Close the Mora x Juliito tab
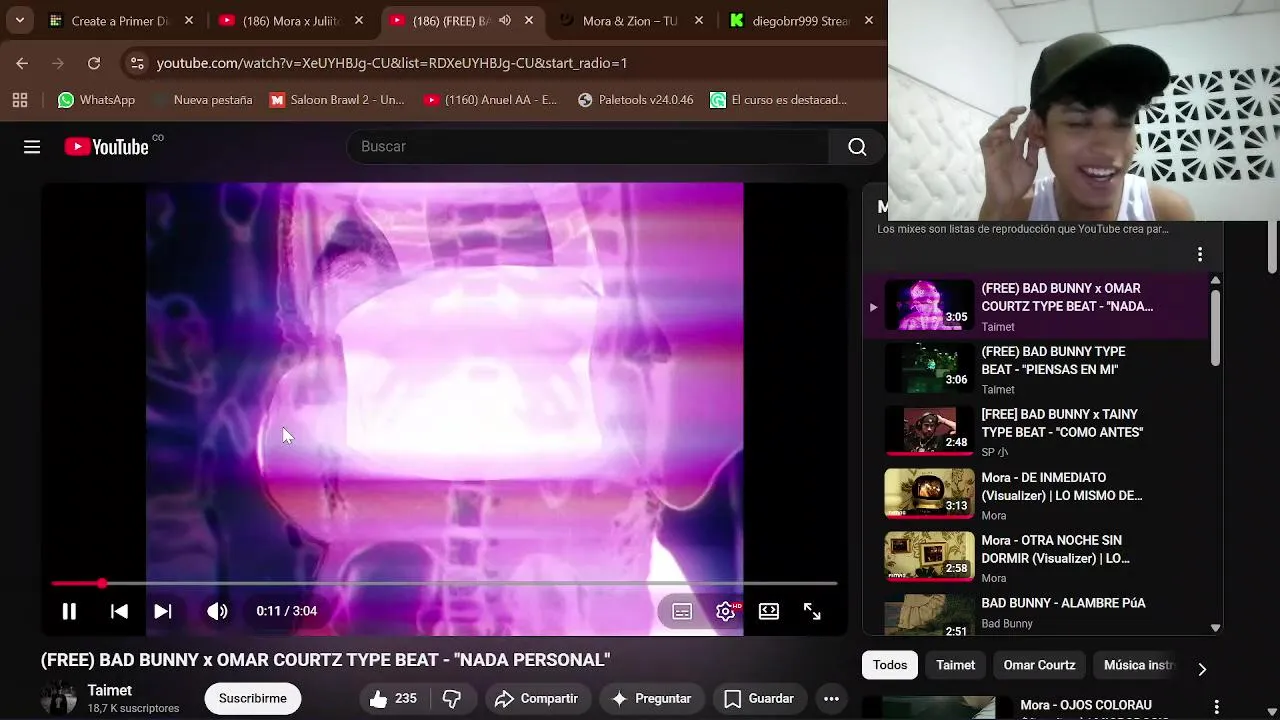This screenshot has height=720, width=1280. click(359, 20)
